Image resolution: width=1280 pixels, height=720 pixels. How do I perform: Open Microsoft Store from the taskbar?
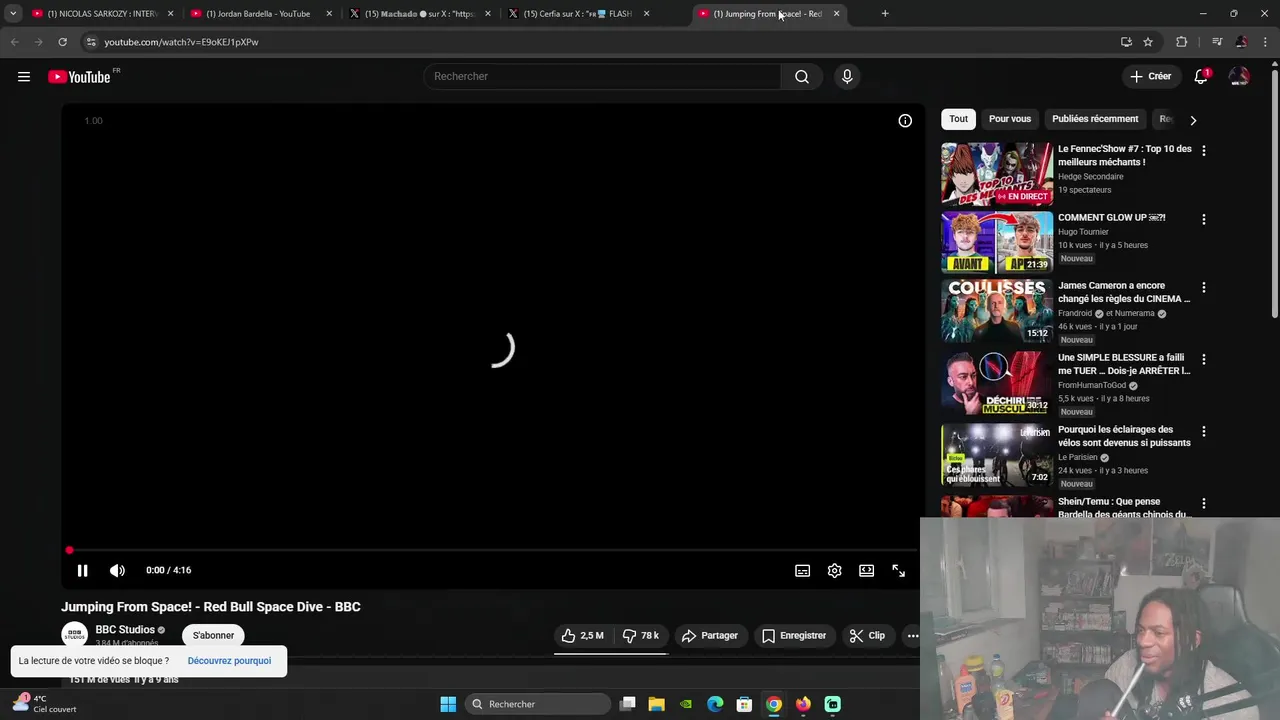[744, 704]
